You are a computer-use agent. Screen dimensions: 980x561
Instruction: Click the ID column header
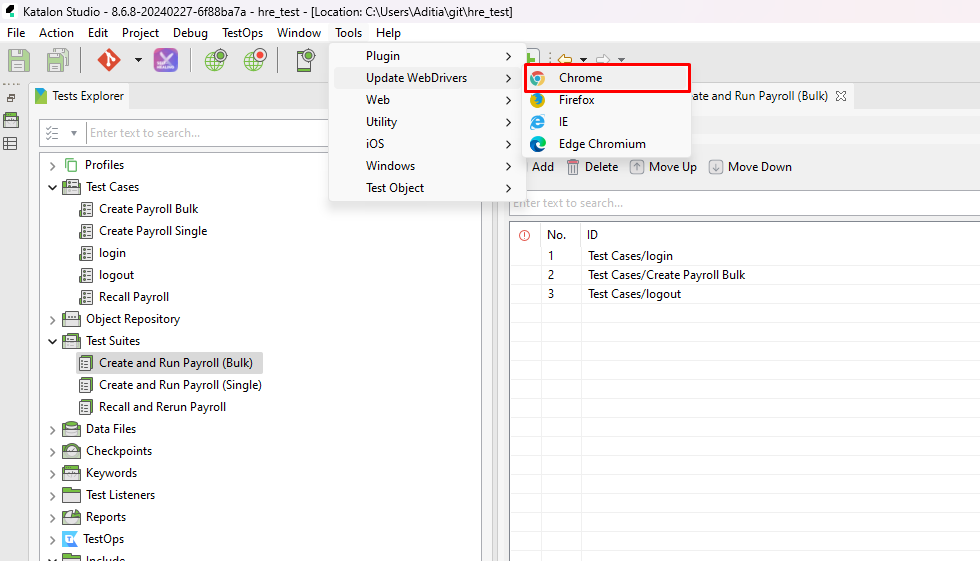[x=592, y=235]
